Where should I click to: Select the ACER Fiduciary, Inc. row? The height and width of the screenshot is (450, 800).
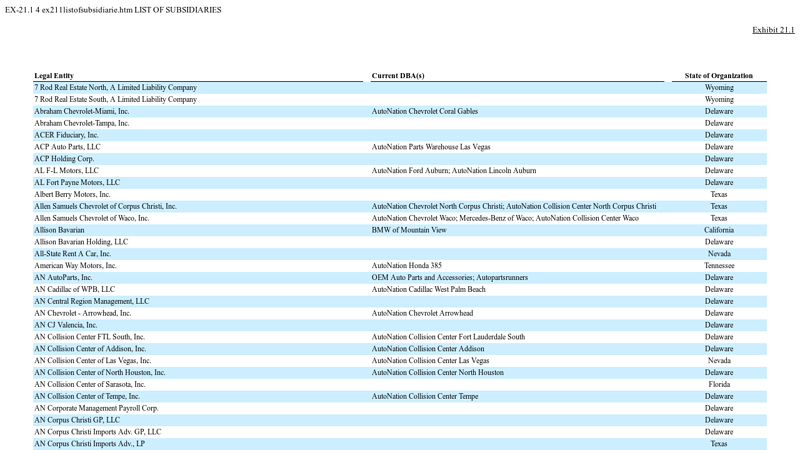tap(67, 135)
